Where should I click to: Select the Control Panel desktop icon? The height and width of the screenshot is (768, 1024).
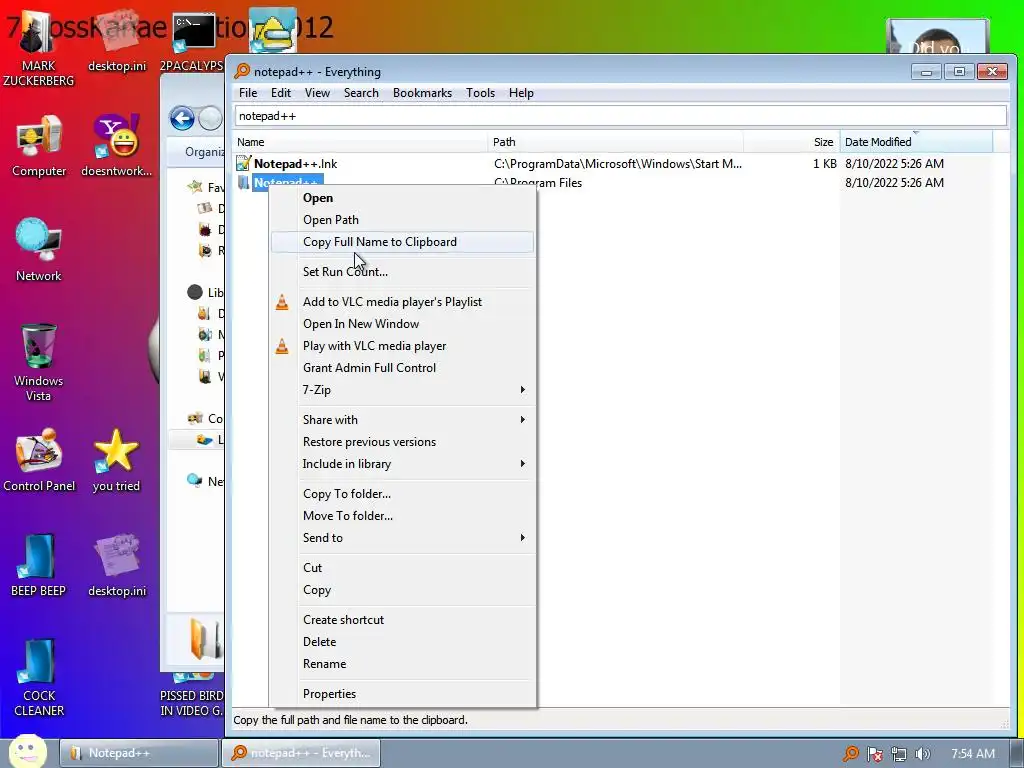(x=39, y=460)
